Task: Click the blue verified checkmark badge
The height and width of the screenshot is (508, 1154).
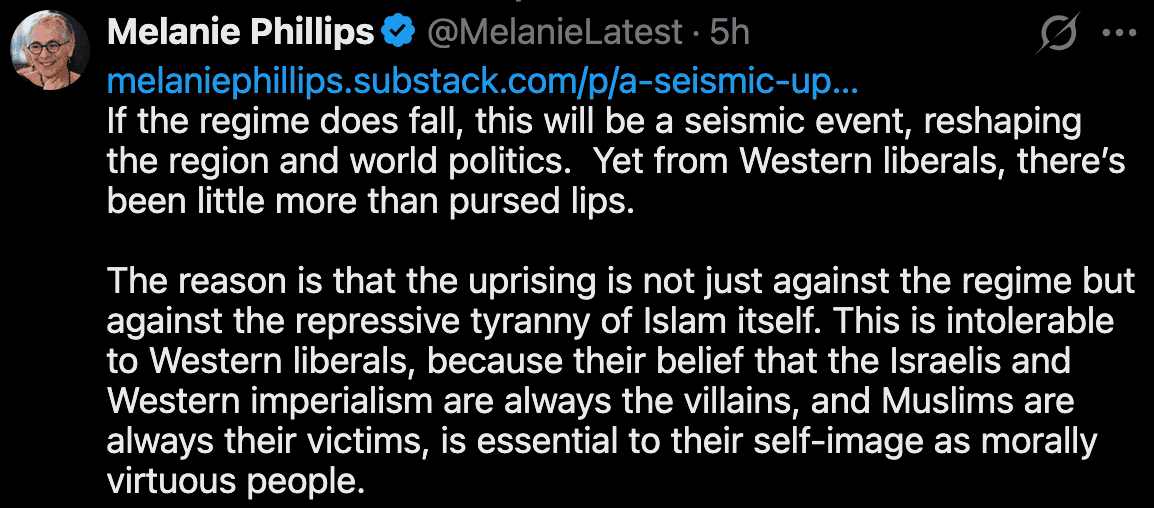Action: [399, 33]
